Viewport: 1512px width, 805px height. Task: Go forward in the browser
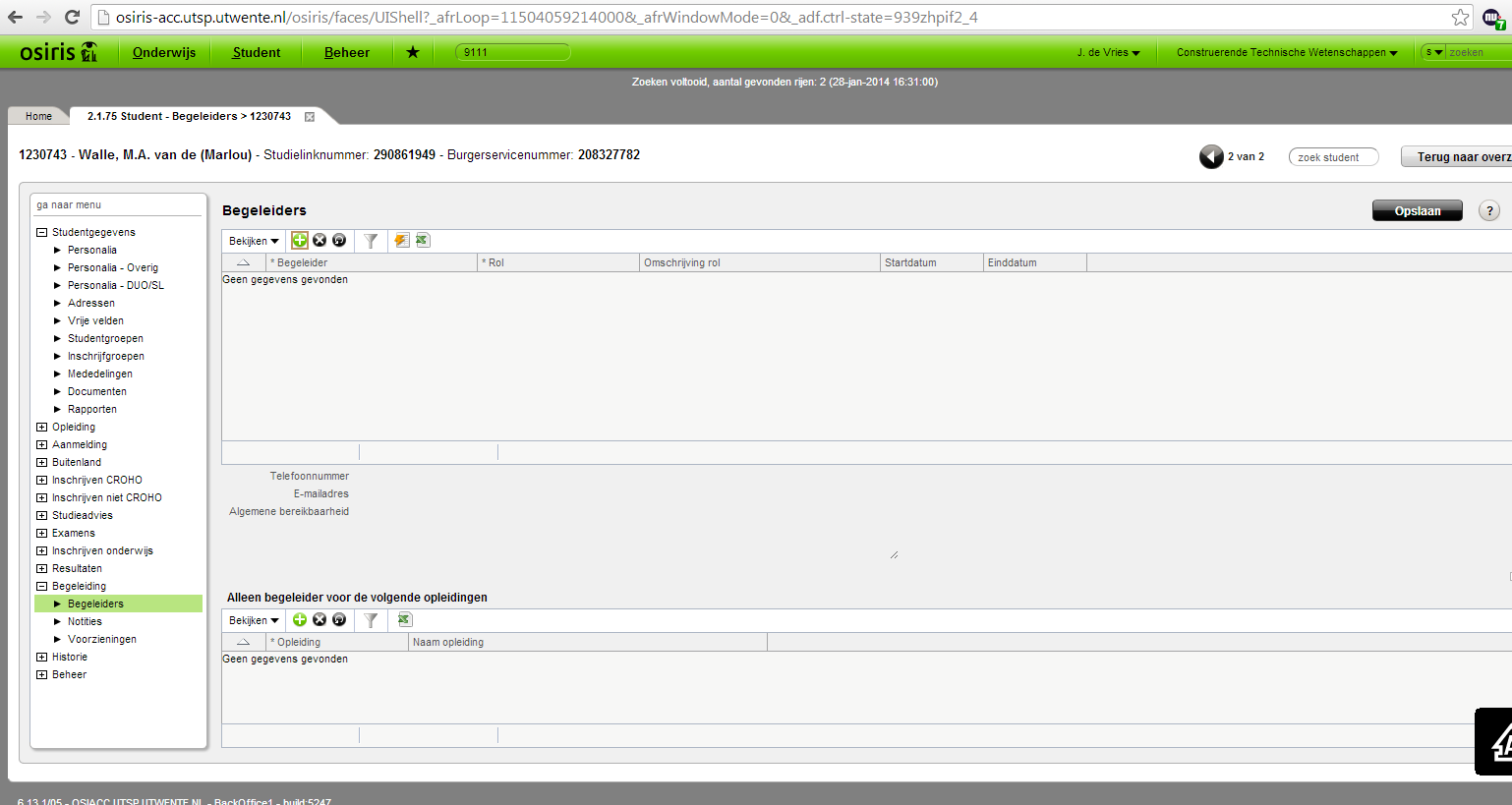coord(43,17)
